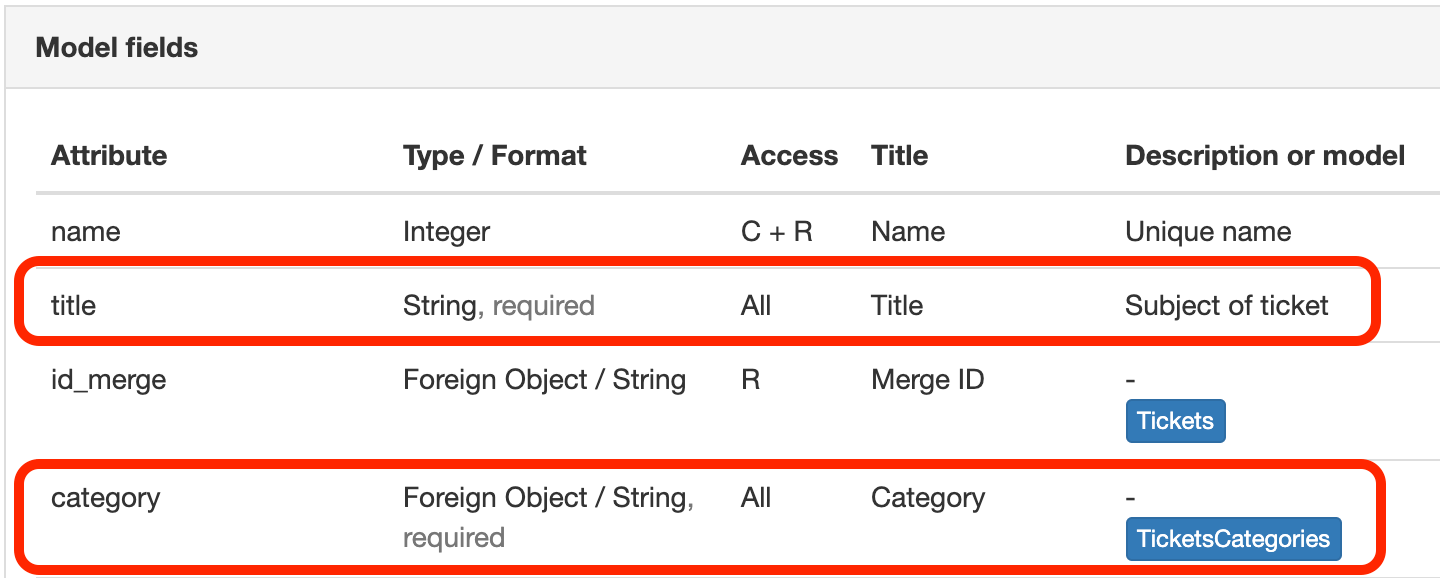Click the Type / Format column header

point(494,156)
